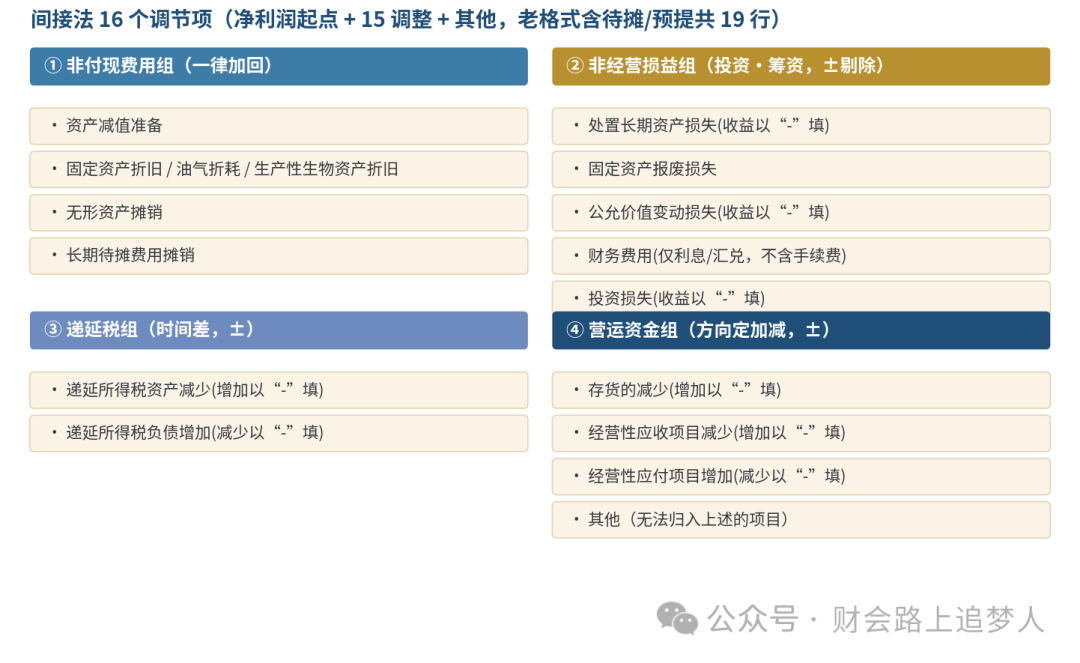Select 处置长期资产损失 item
The height and width of the screenshot is (663, 1080).
(x=801, y=126)
